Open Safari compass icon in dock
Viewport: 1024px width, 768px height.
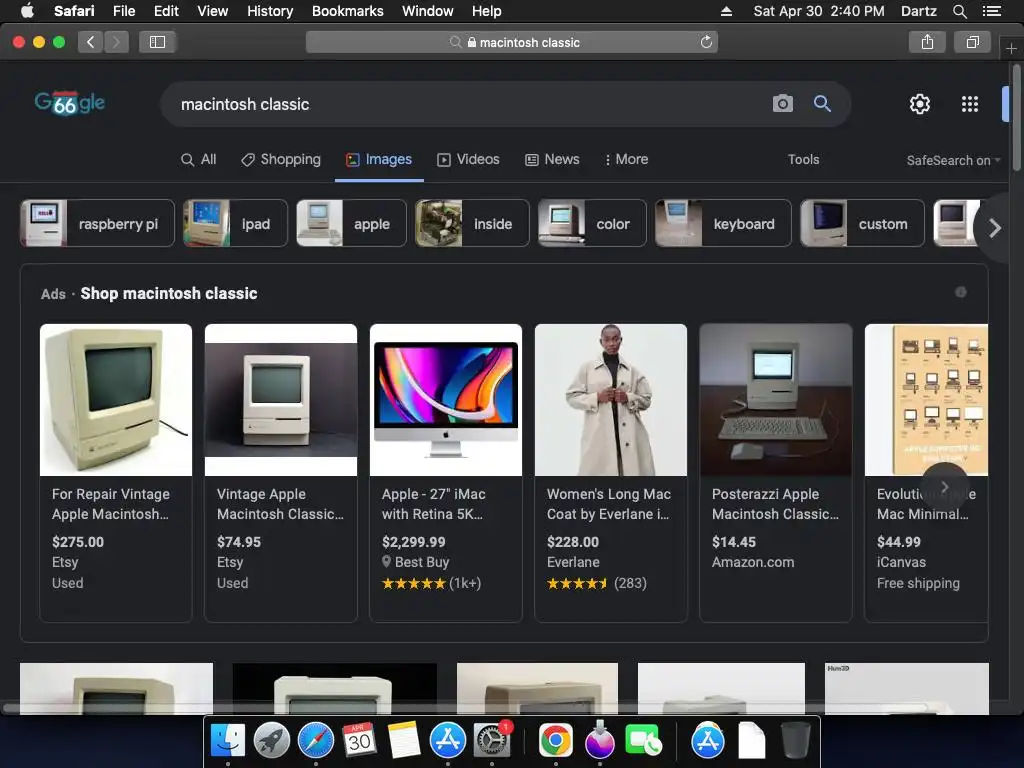[315, 740]
